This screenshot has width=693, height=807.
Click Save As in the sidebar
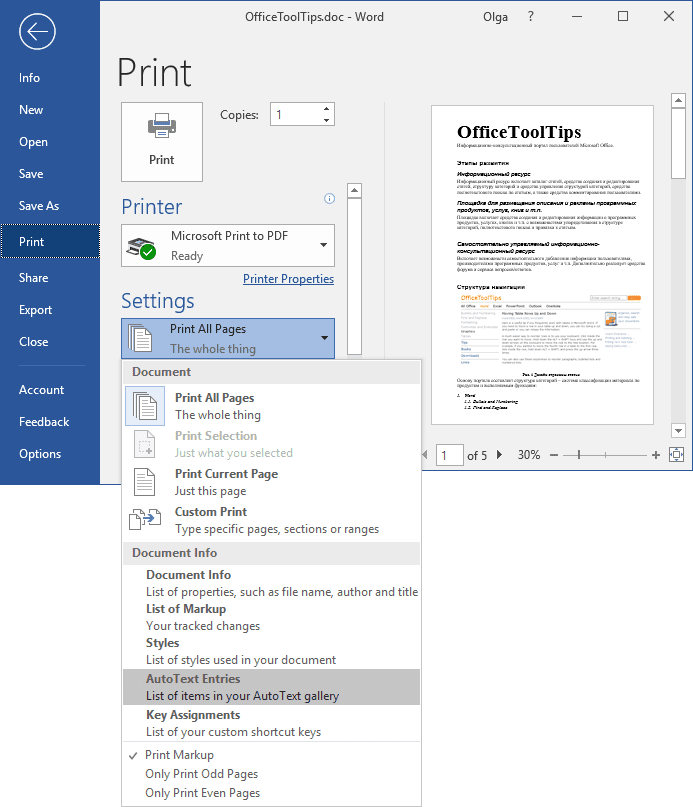[50, 205]
